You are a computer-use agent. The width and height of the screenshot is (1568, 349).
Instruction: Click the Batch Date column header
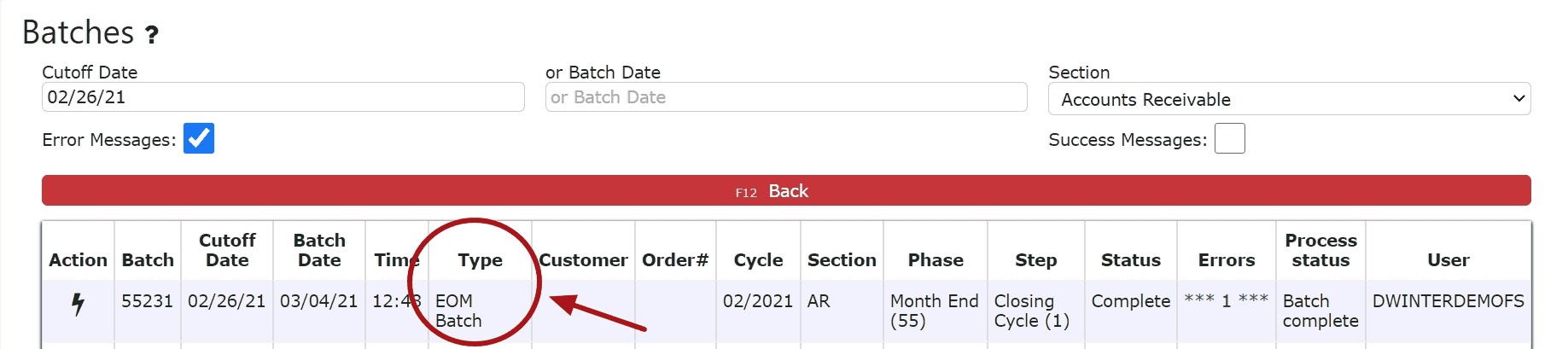coord(319,250)
